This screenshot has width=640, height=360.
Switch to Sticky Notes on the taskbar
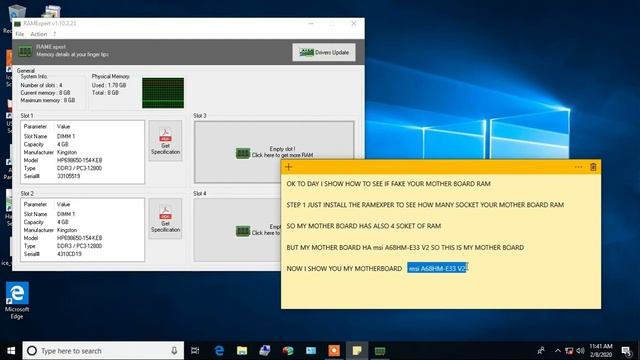click(x=357, y=351)
